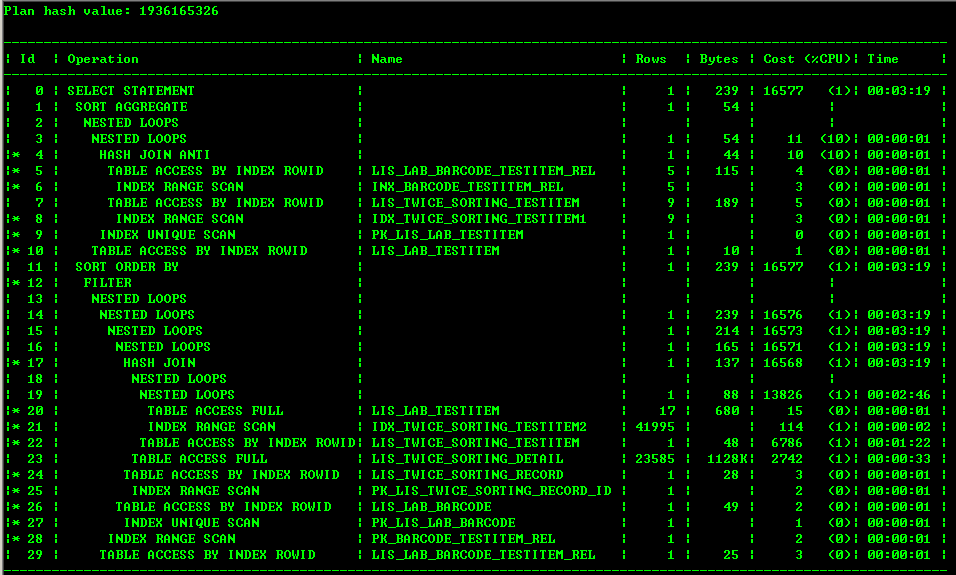Select the SORT ORDER BY operation
Screen dimensions: 956x575
pos(127,266)
